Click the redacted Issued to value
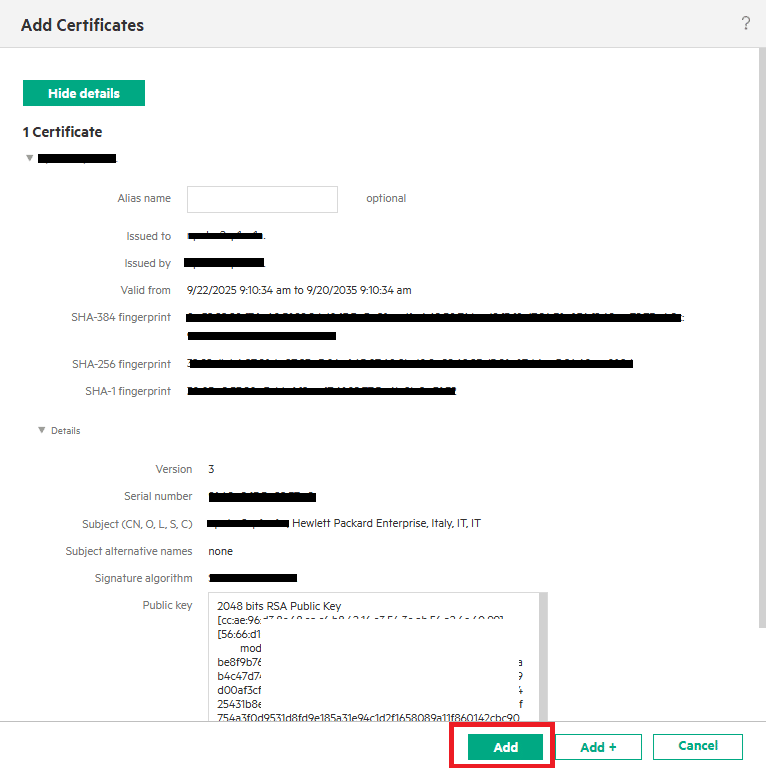The height and width of the screenshot is (768, 766). coord(226,236)
